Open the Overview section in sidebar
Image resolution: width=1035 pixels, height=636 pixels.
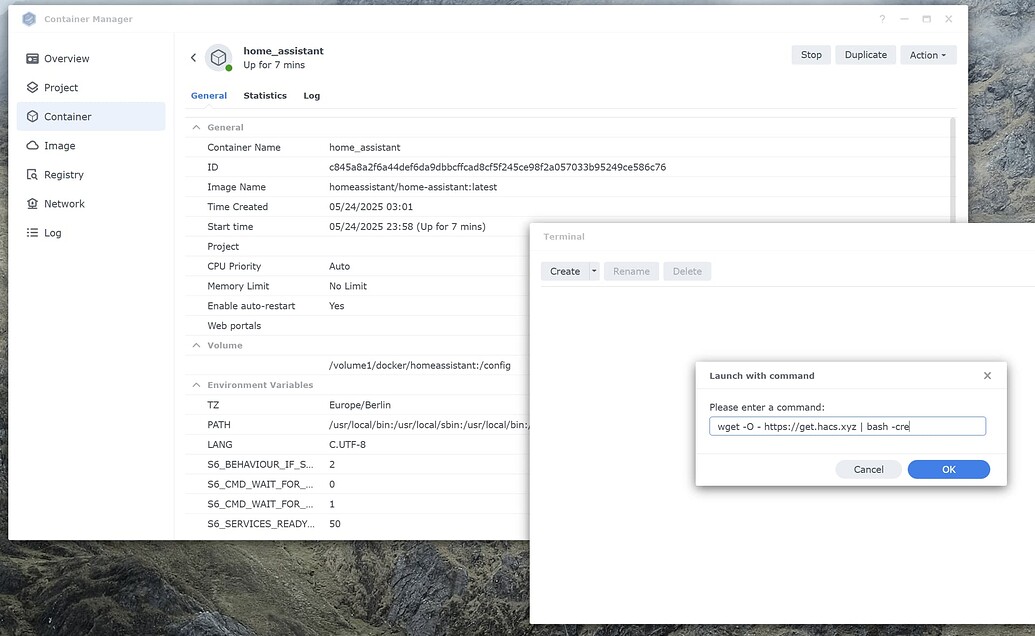point(57,59)
